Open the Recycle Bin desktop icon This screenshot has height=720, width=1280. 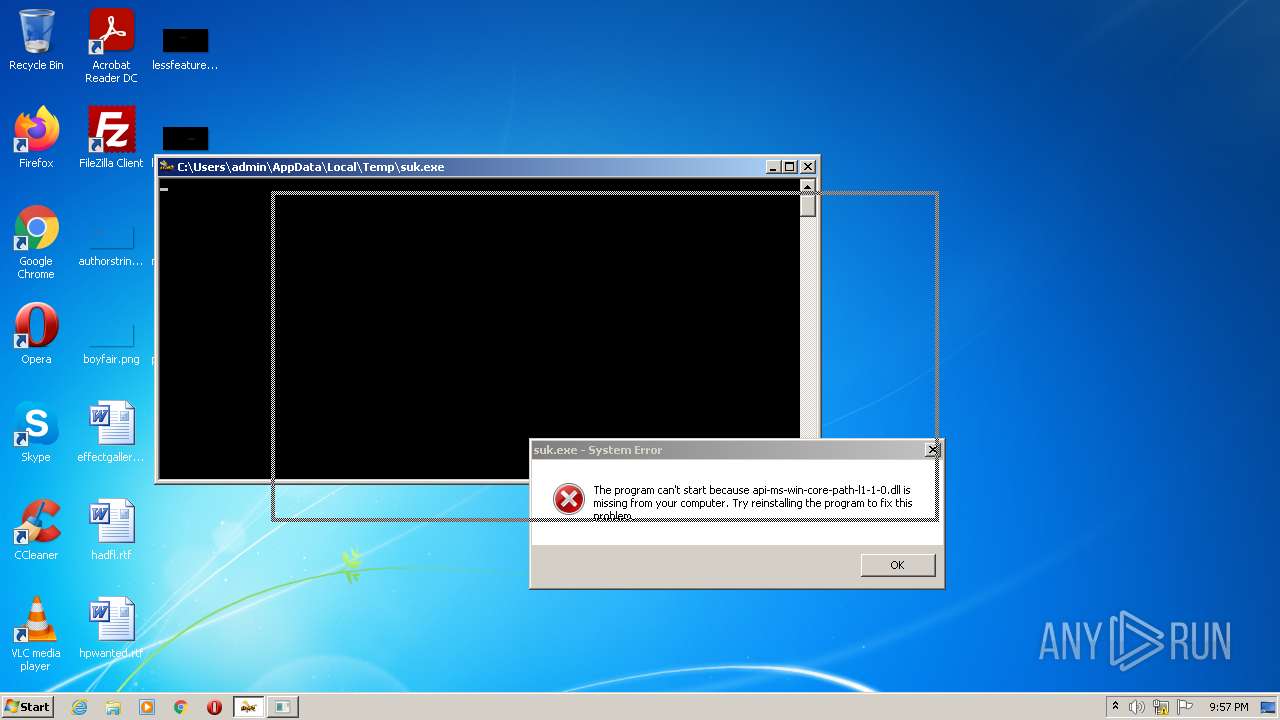point(36,40)
